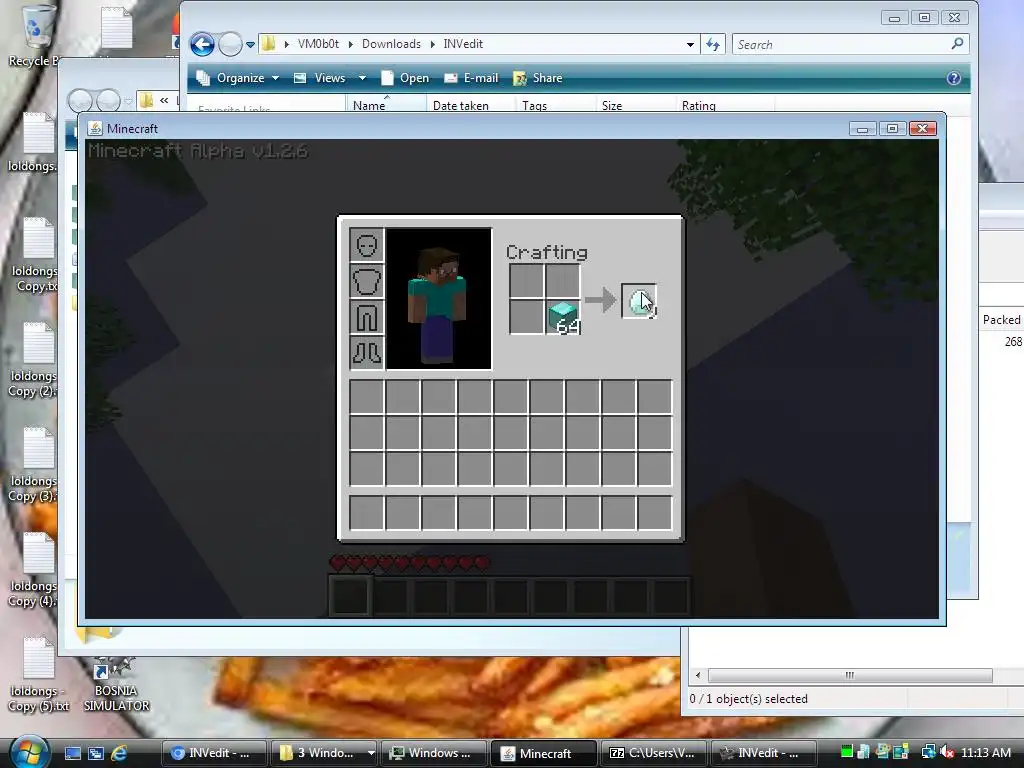Click the search magnifier icon in Explorer
This screenshot has width=1024, height=768.
957,44
